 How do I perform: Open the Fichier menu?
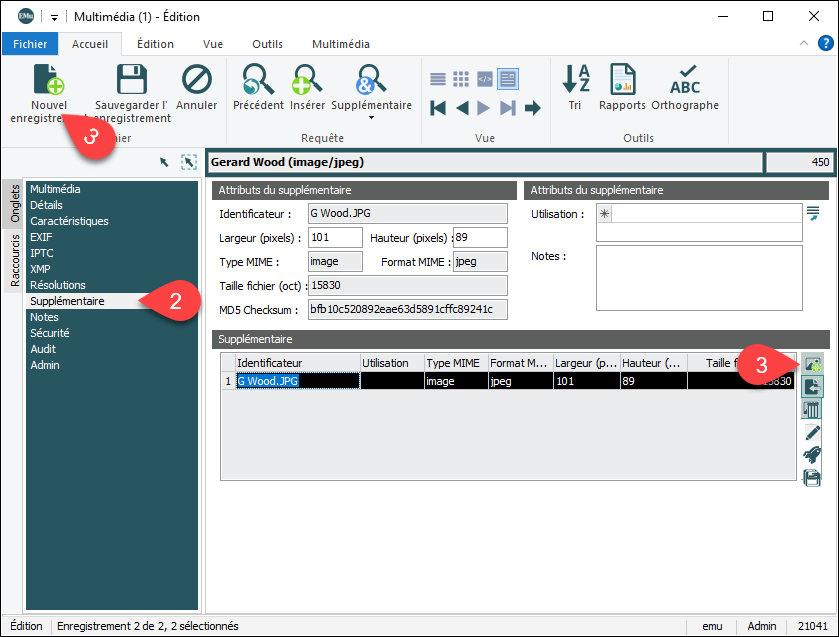(x=30, y=44)
